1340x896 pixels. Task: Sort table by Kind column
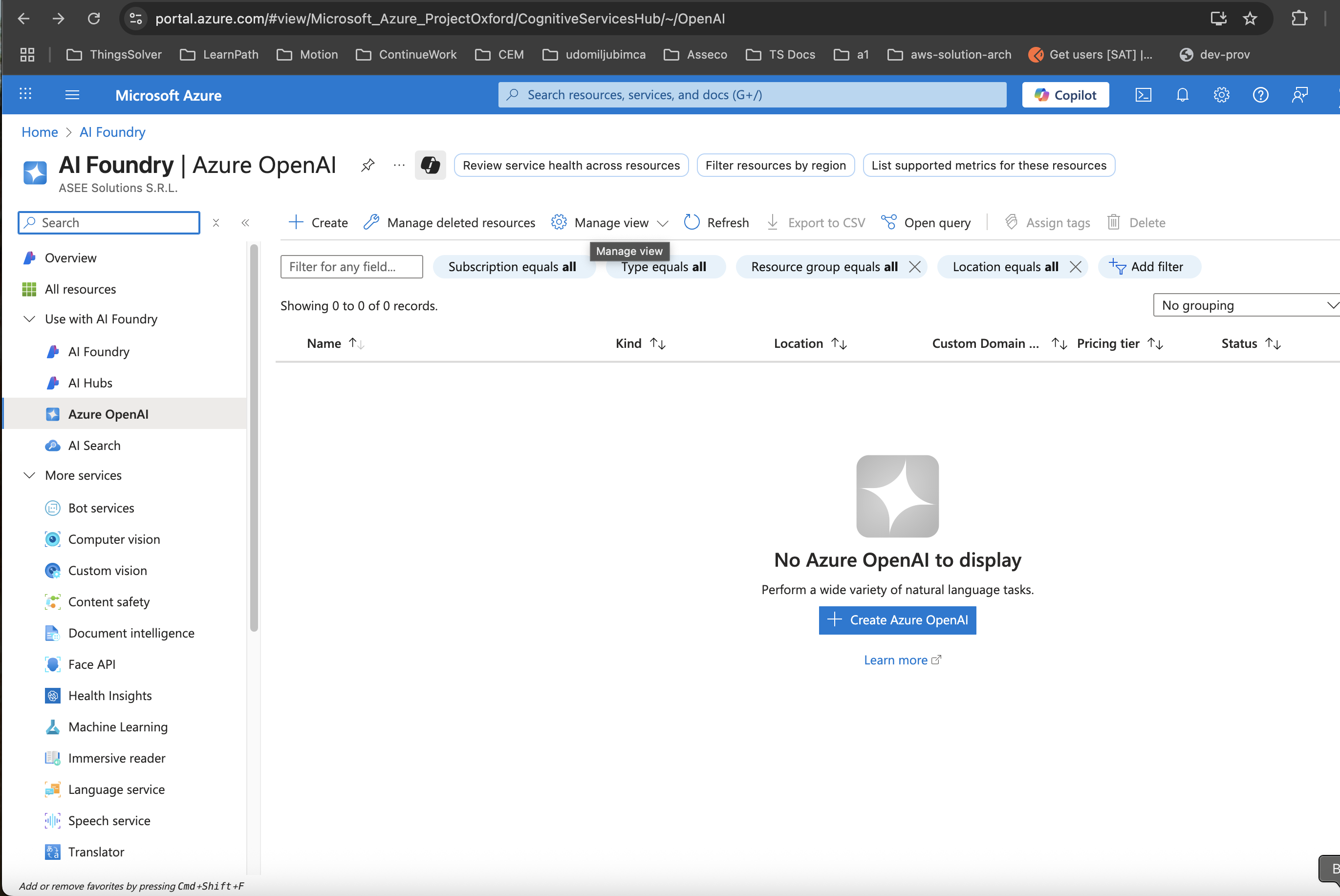pos(641,343)
